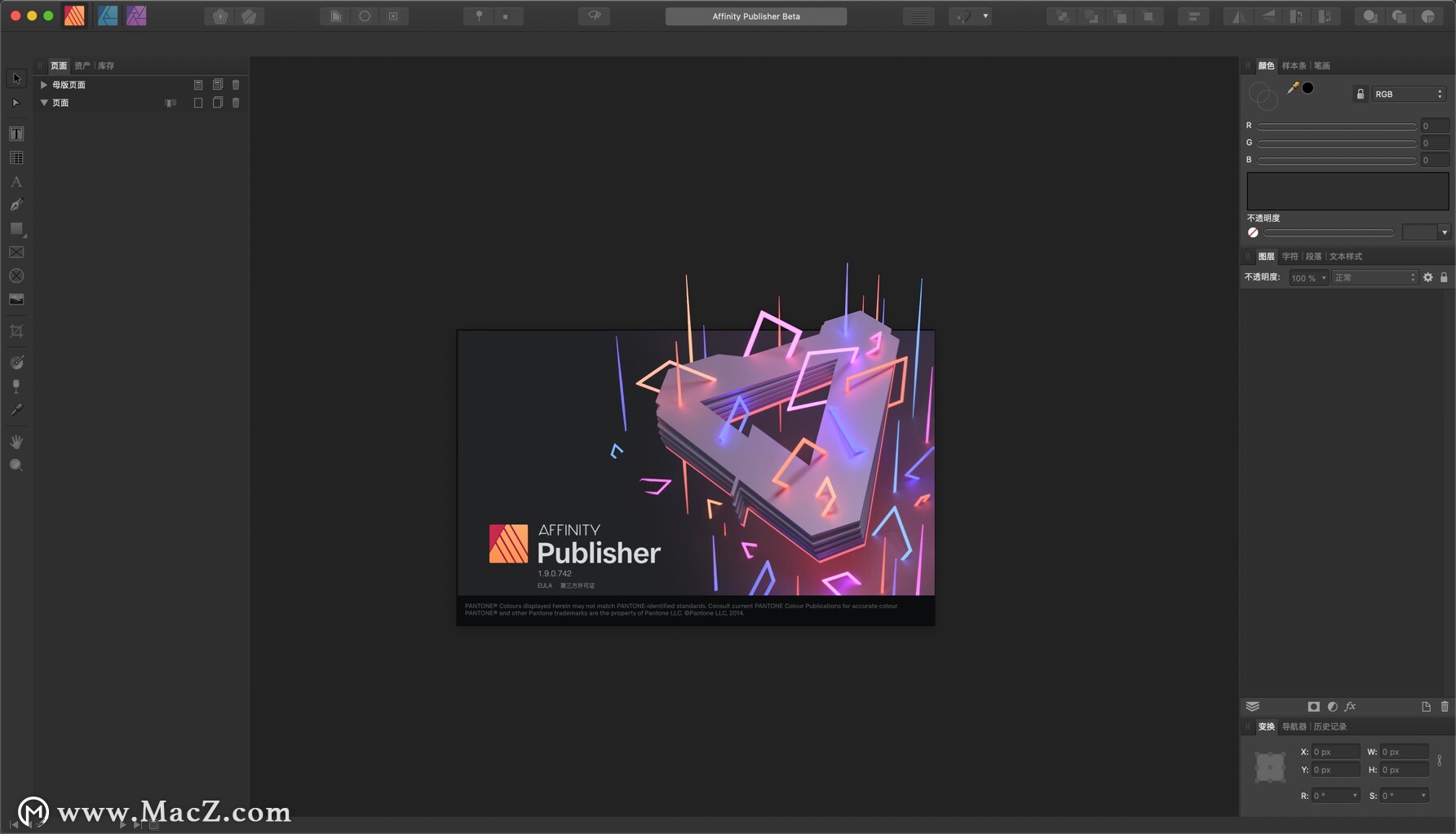Toggle the layer lock icon
The height and width of the screenshot is (834, 1456).
pyautogui.click(x=1444, y=277)
